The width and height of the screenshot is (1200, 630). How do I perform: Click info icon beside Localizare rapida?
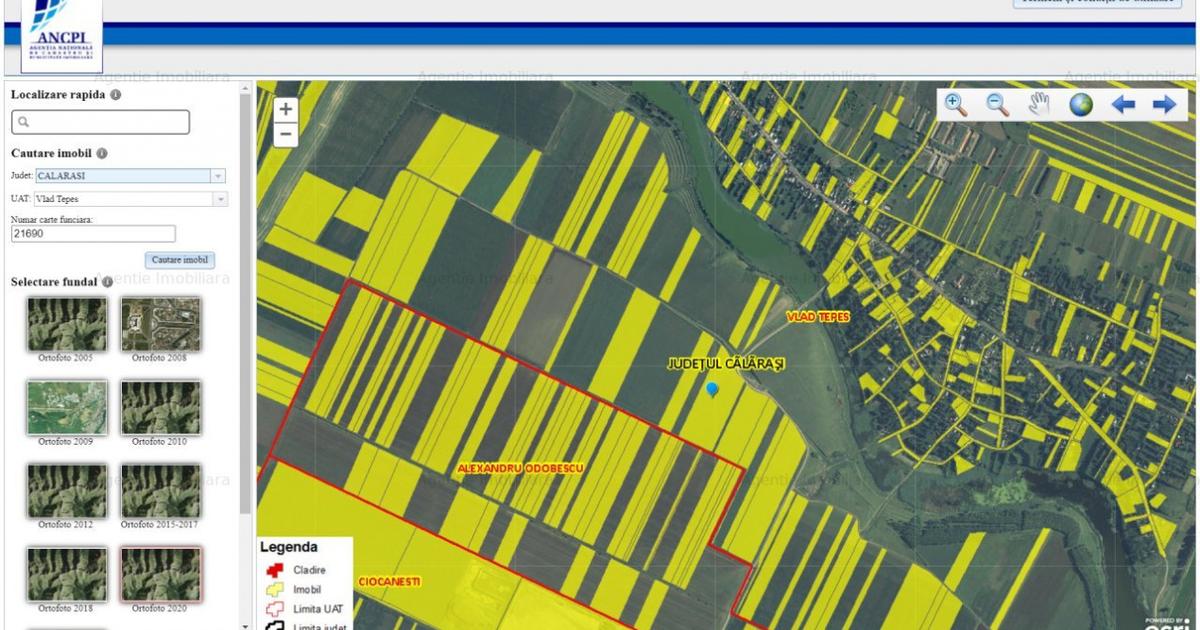(116, 95)
